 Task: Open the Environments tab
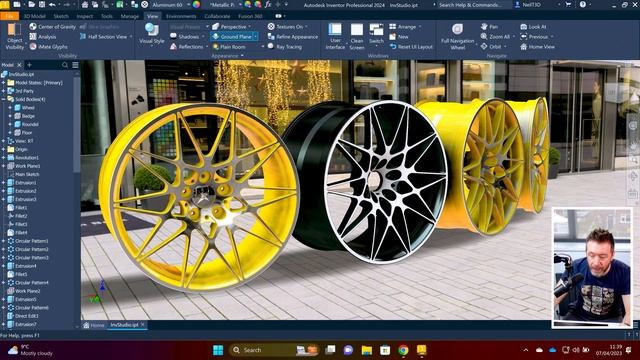click(x=181, y=16)
